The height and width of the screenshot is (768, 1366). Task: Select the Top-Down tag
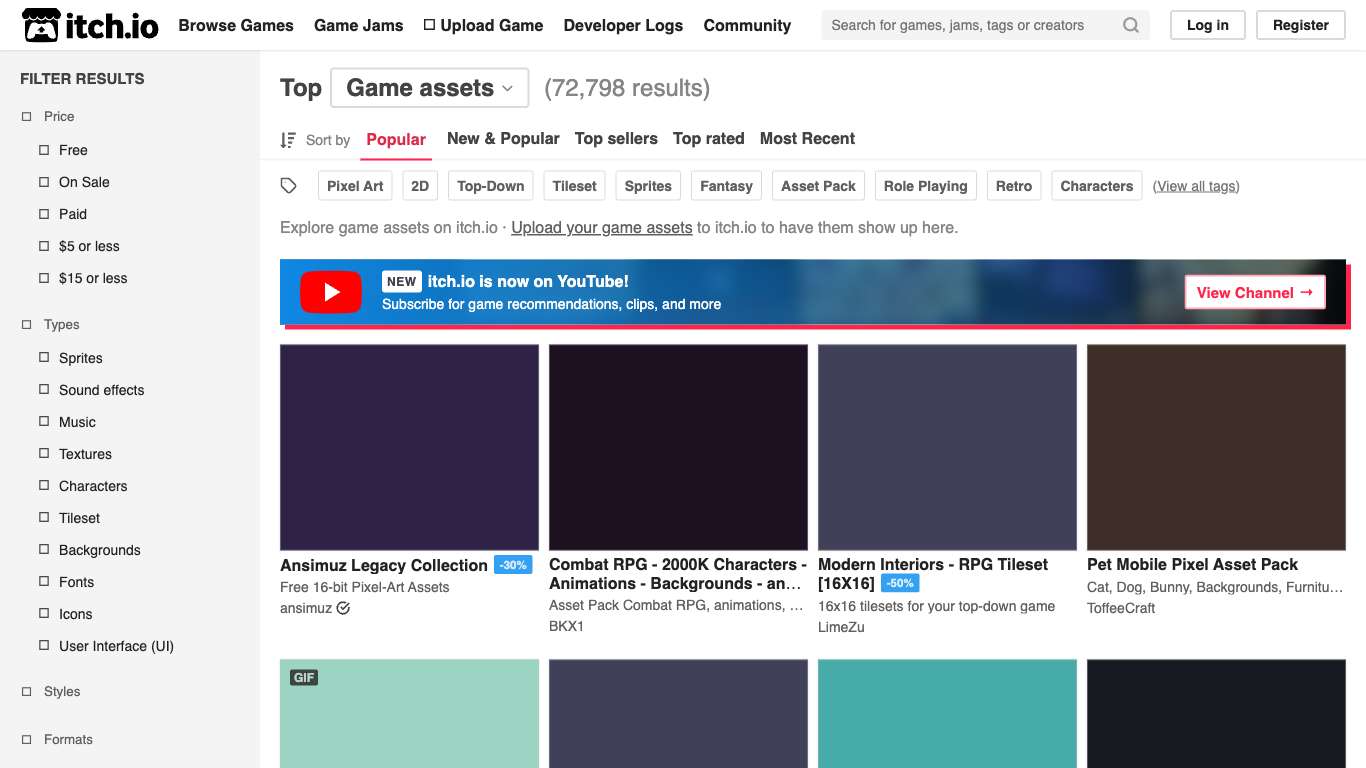click(491, 186)
